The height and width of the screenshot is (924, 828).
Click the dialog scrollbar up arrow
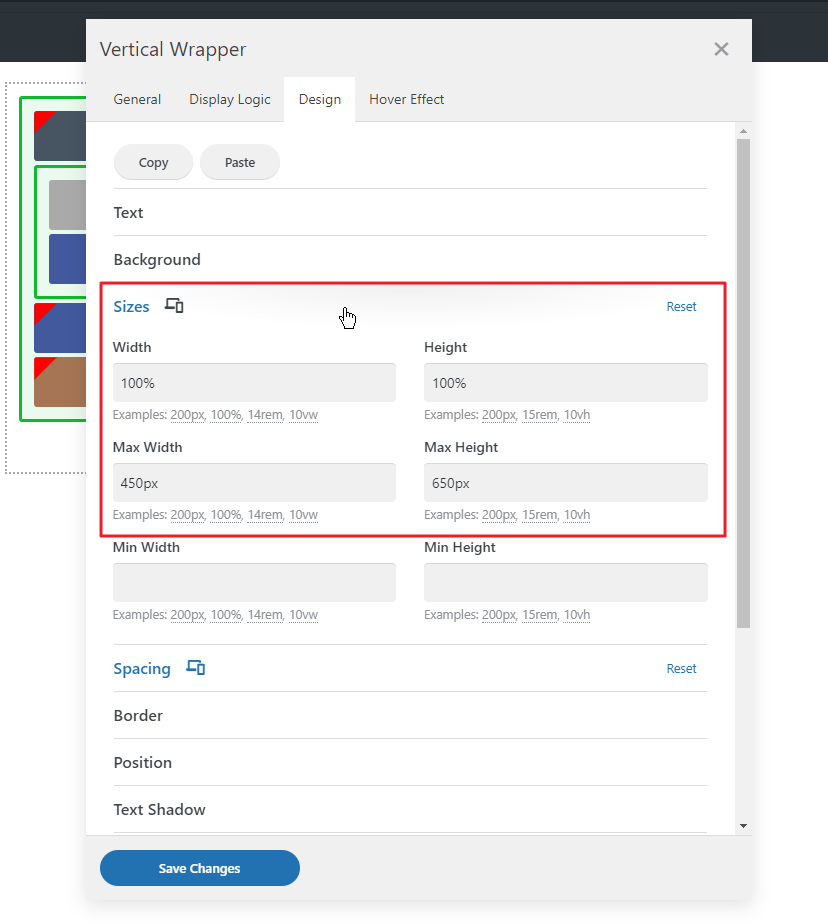[743, 131]
